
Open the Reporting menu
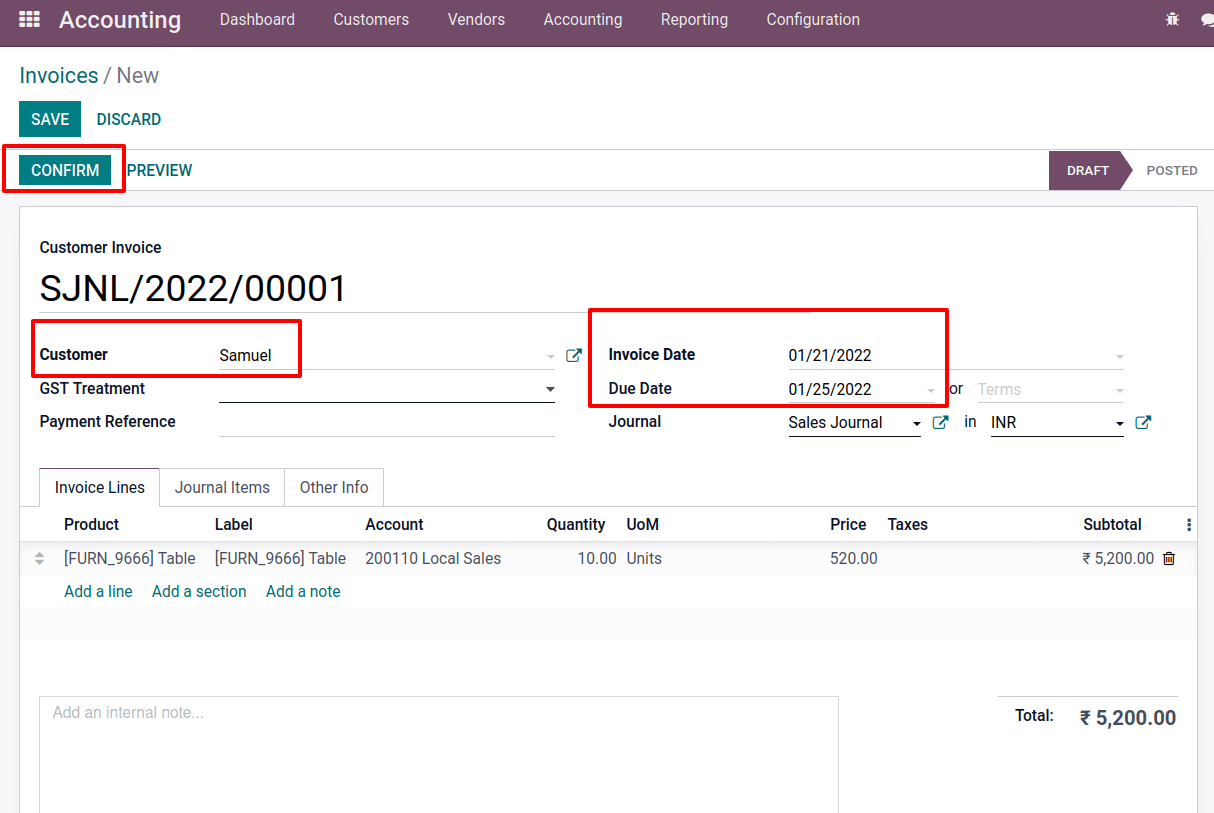(694, 20)
